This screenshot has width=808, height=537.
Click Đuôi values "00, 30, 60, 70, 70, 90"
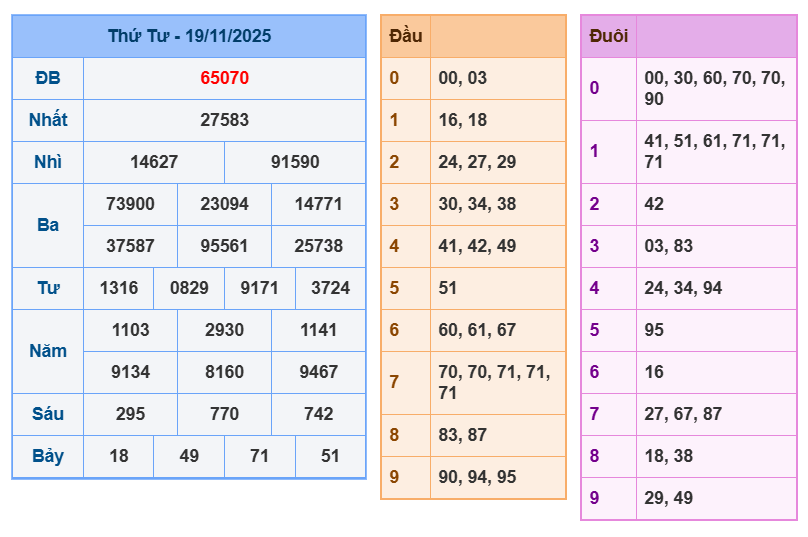coord(714,88)
